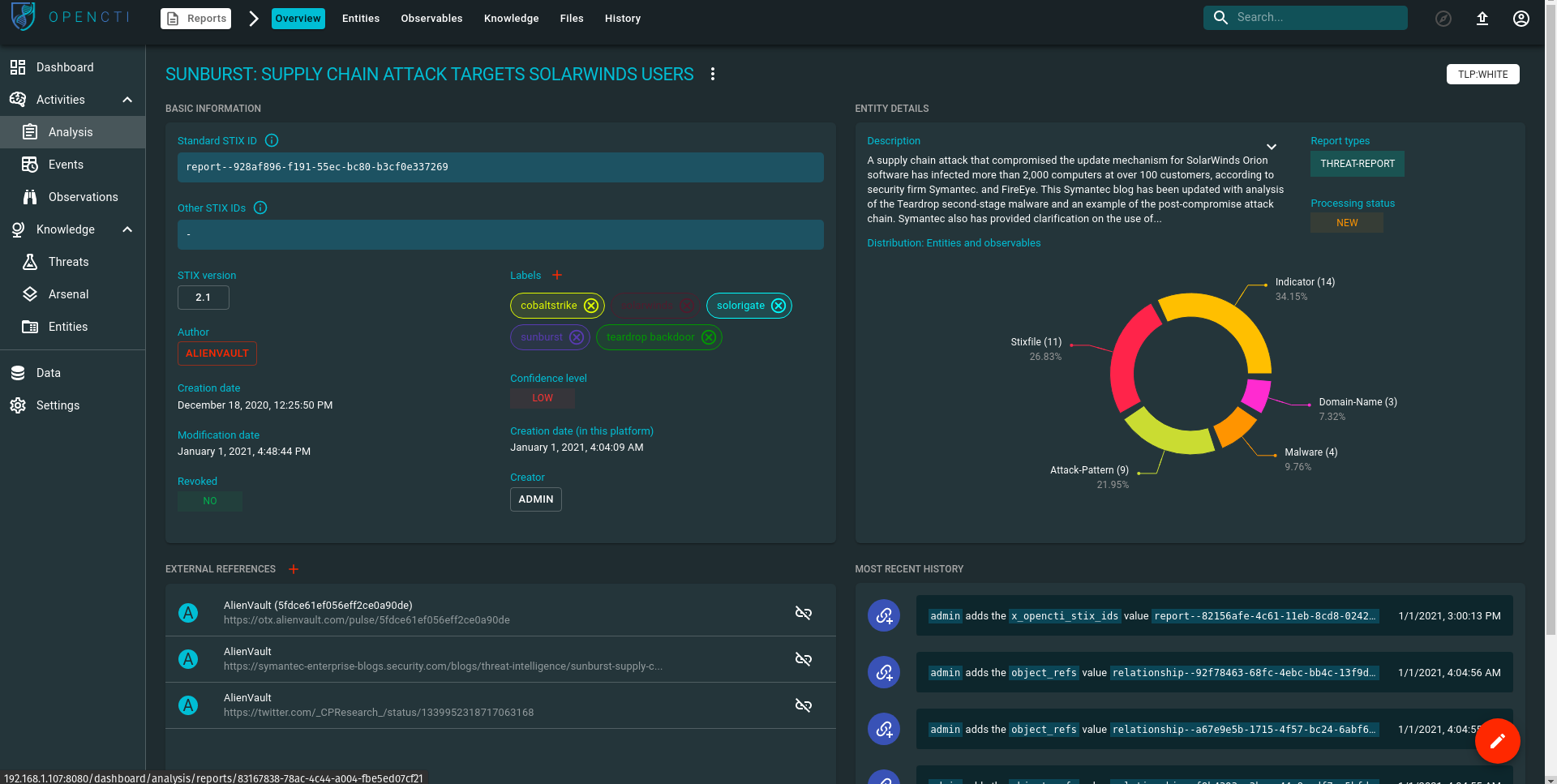Remove the teardrop backdoor label

pyautogui.click(x=708, y=337)
